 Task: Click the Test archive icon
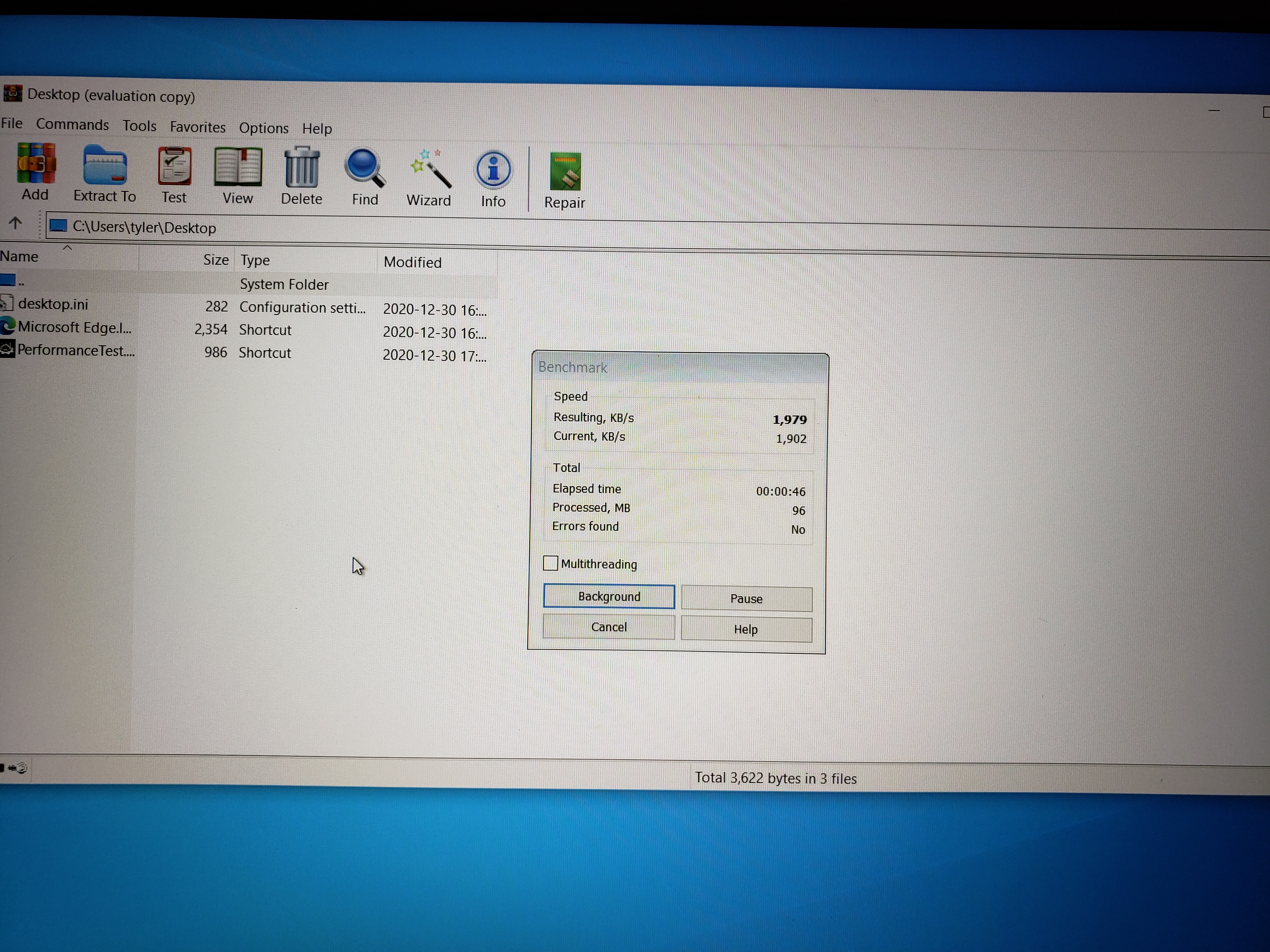pyautogui.click(x=174, y=167)
